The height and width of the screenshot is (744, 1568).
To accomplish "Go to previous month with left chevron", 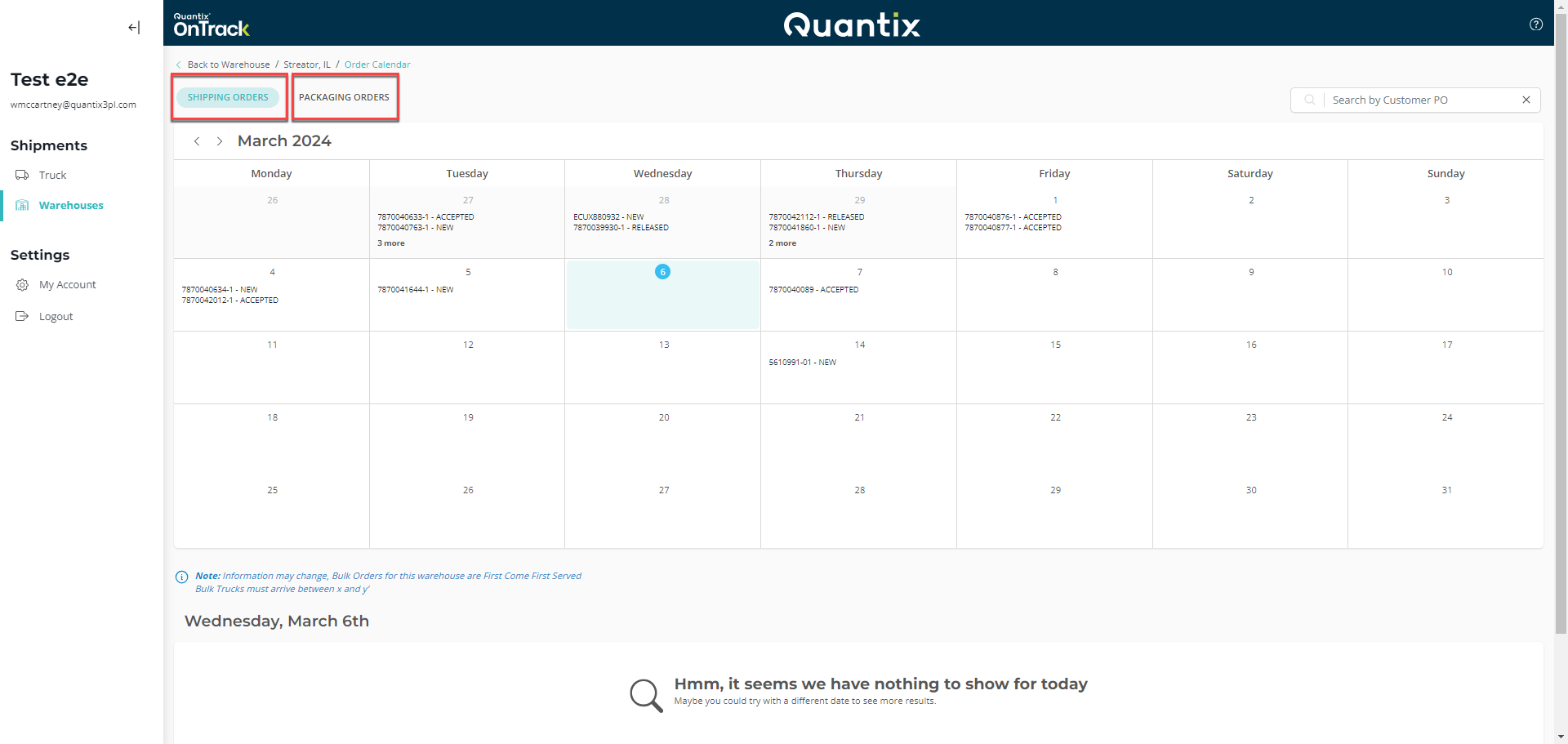I will [x=197, y=140].
